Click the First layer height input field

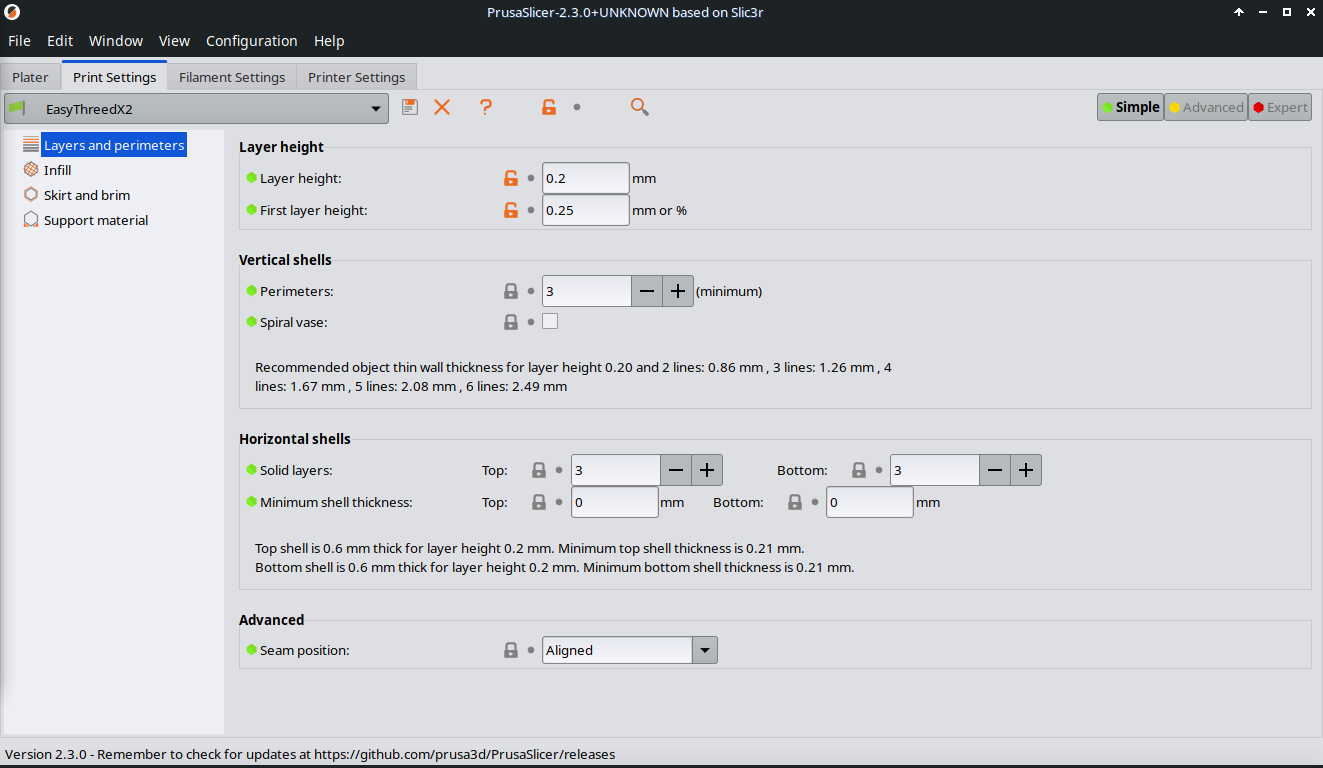click(585, 211)
